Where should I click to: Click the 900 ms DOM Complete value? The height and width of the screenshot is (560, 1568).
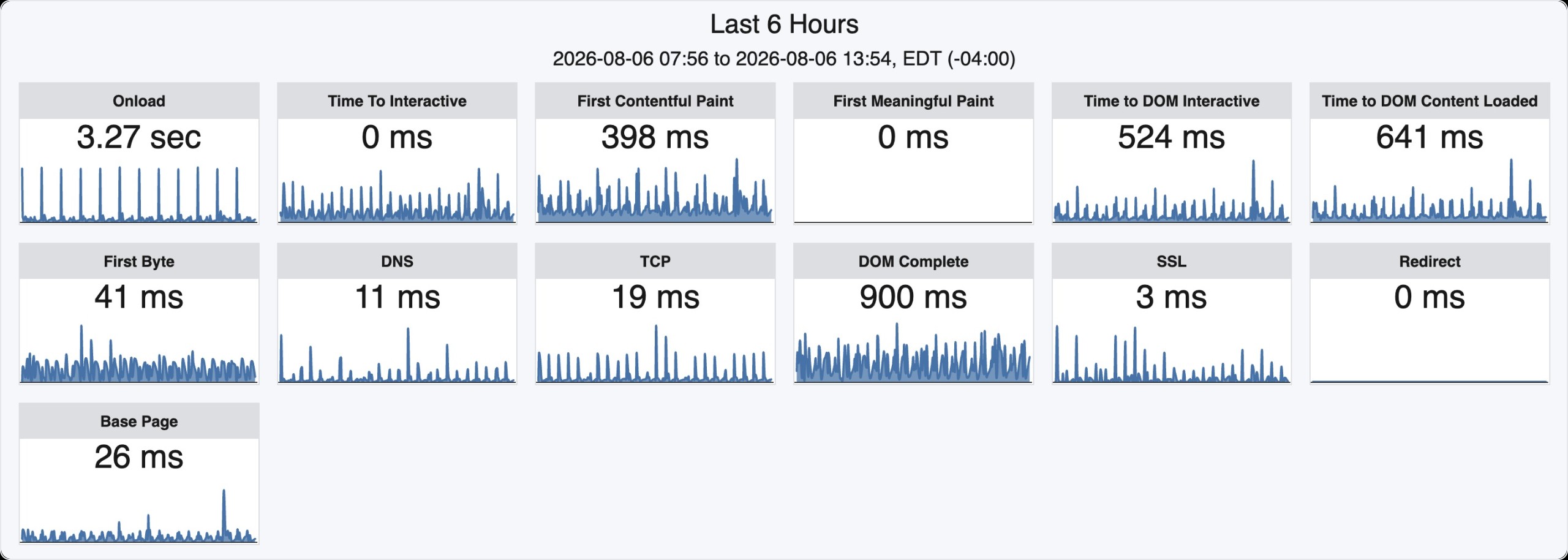click(913, 297)
